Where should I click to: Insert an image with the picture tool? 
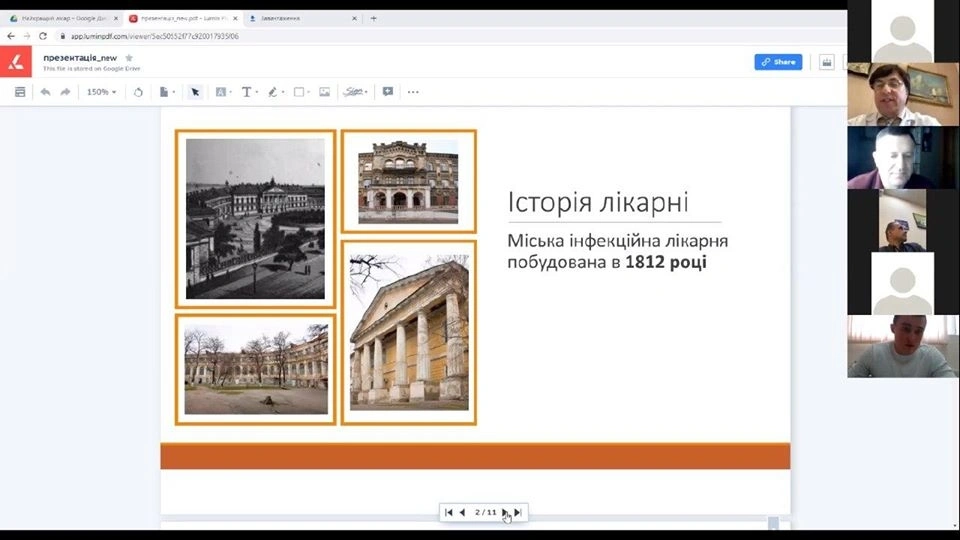coord(324,92)
